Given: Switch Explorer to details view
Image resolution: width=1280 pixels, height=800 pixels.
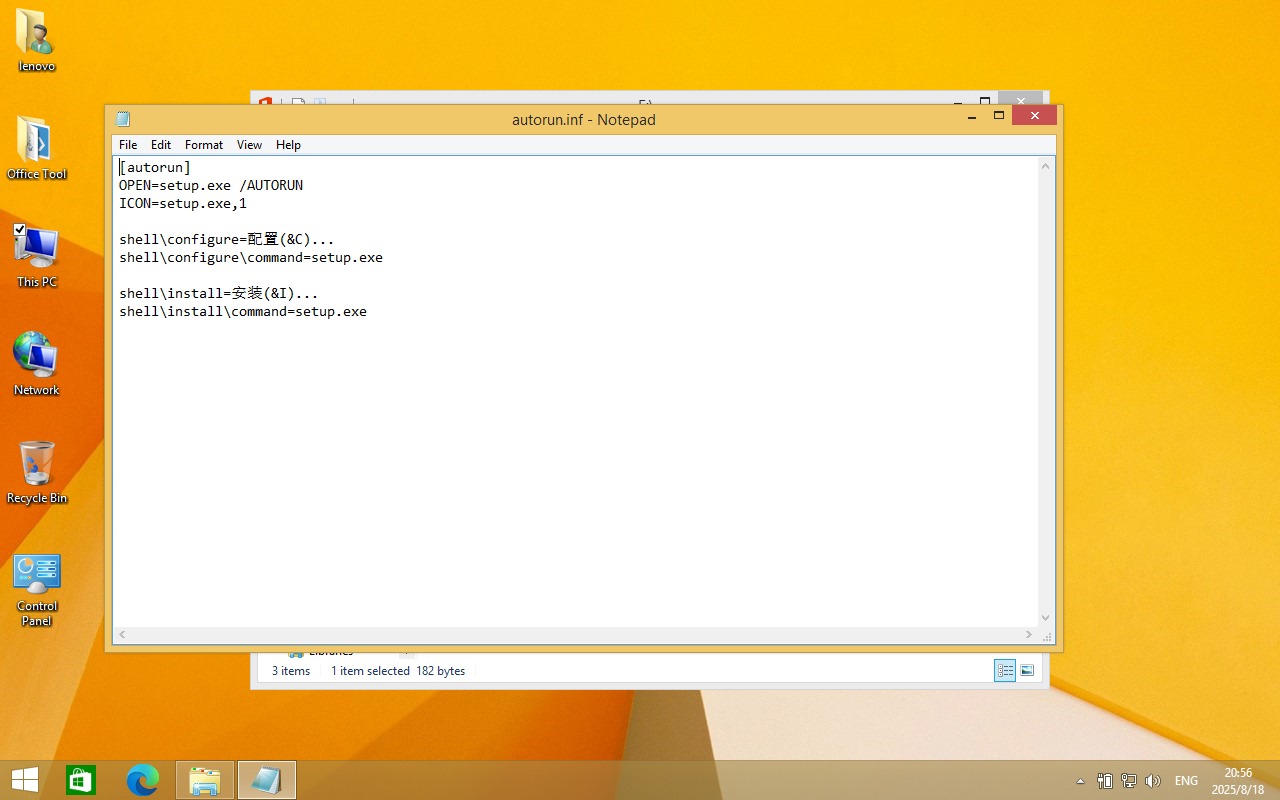Looking at the screenshot, I should [1005, 671].
